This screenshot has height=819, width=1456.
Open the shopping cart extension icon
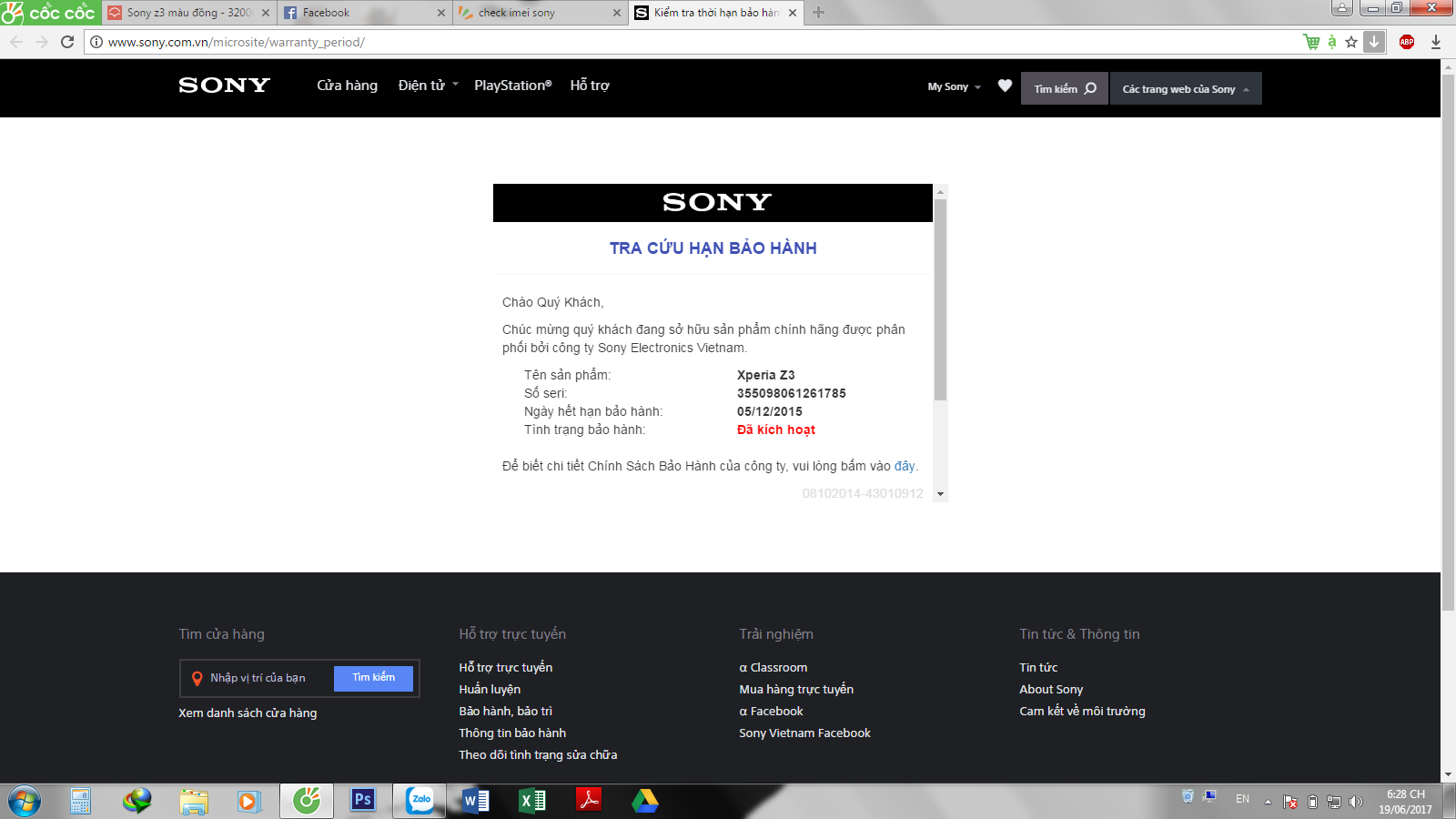coord(1311,42)
